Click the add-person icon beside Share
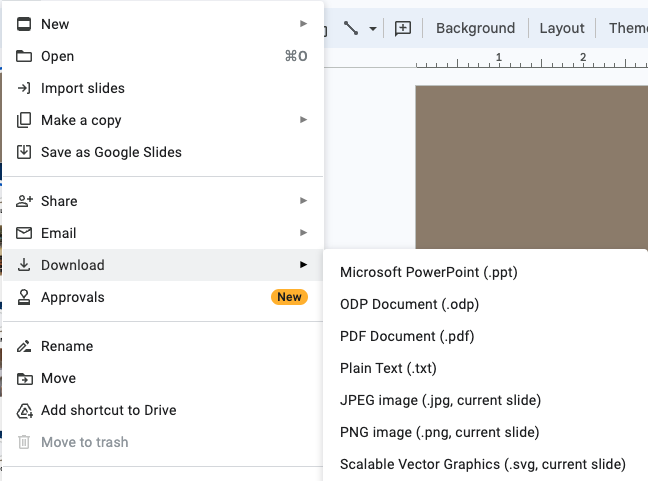This screenshot has height=481, width=648. click(x=24, y=201)
